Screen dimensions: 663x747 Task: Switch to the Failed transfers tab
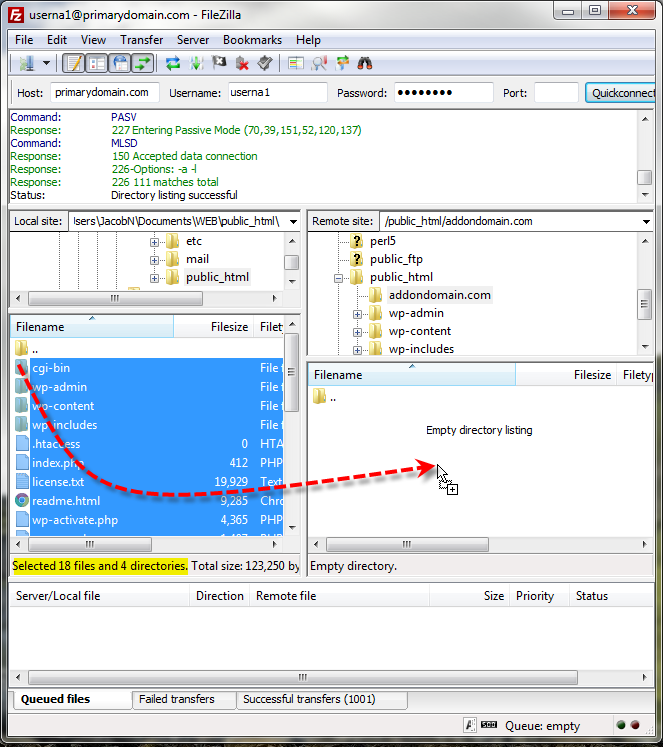point(177,699)
